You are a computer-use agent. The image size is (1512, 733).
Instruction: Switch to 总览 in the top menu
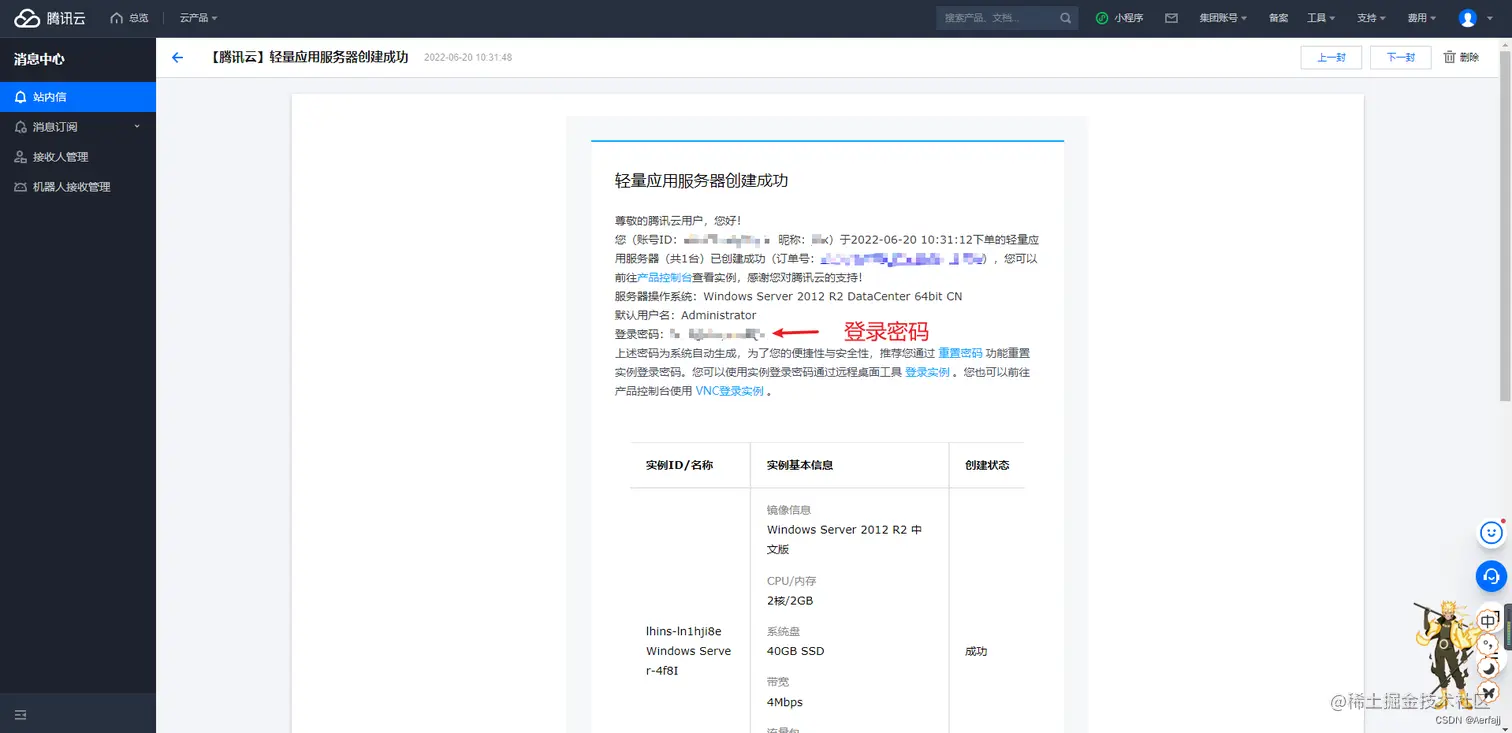[x=135, y=17]
